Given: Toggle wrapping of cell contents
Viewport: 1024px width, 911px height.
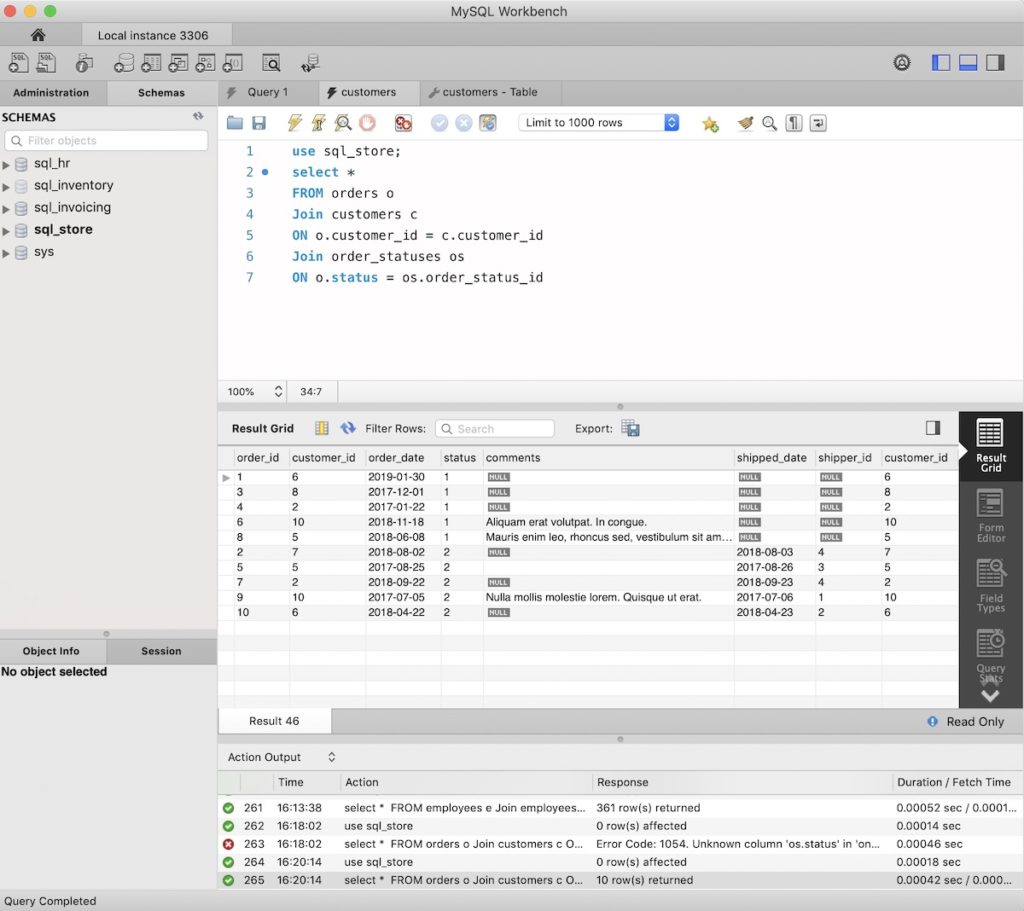Looking at the screenshot, I should [x=321, y=428].
